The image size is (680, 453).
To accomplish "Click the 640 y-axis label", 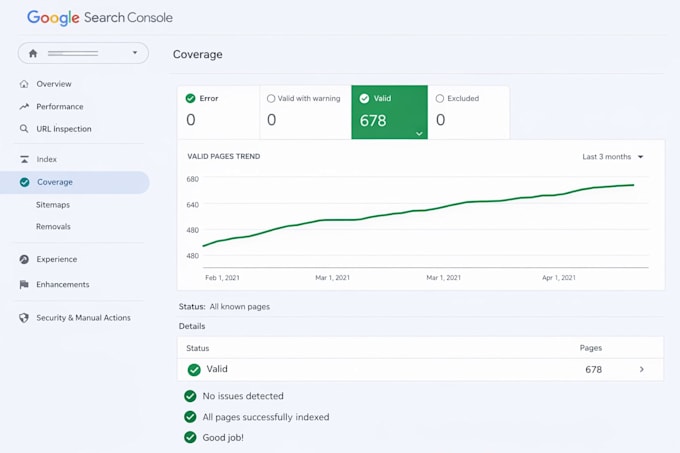I will [x=193, y=205].
